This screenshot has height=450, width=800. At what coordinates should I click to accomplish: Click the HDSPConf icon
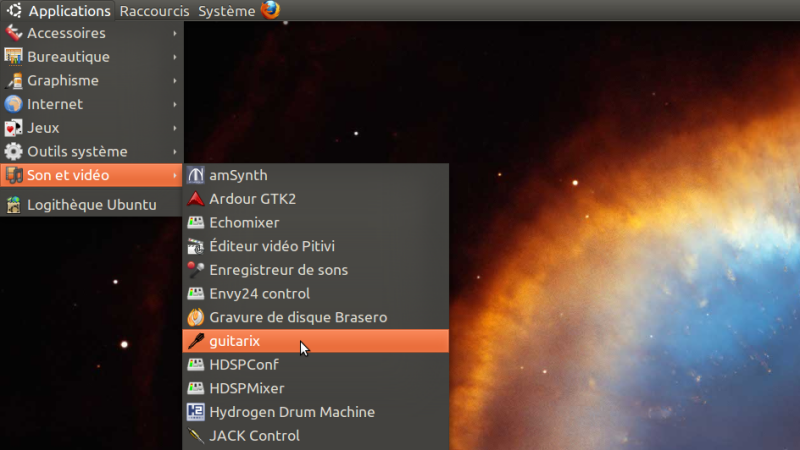(x=195, y=365)
